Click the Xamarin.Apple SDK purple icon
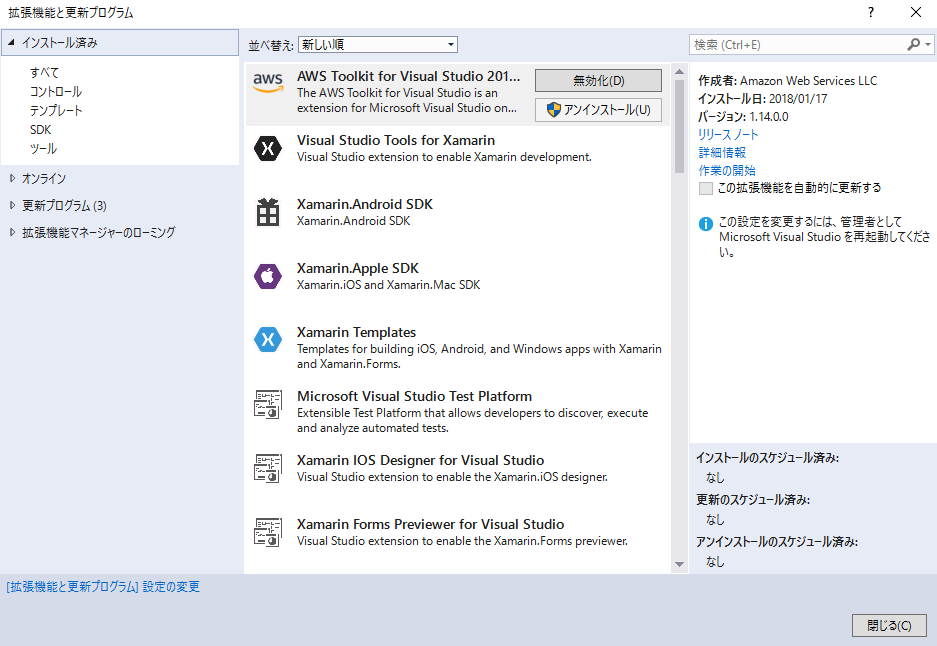The width and height of the screenshot is (937, 646). 268,276
